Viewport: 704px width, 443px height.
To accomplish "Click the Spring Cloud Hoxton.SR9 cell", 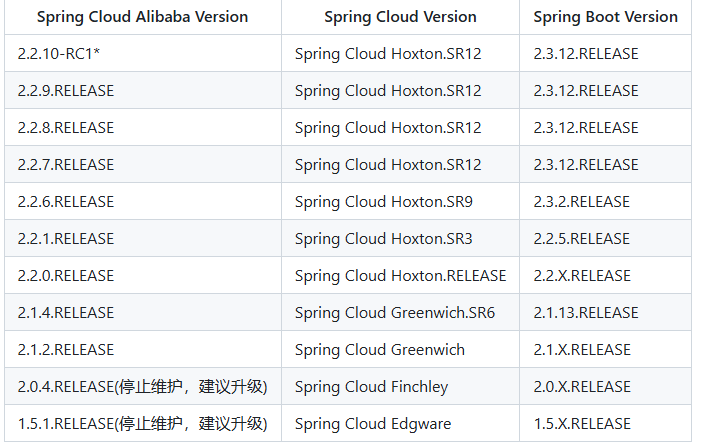I will [383, 202].
